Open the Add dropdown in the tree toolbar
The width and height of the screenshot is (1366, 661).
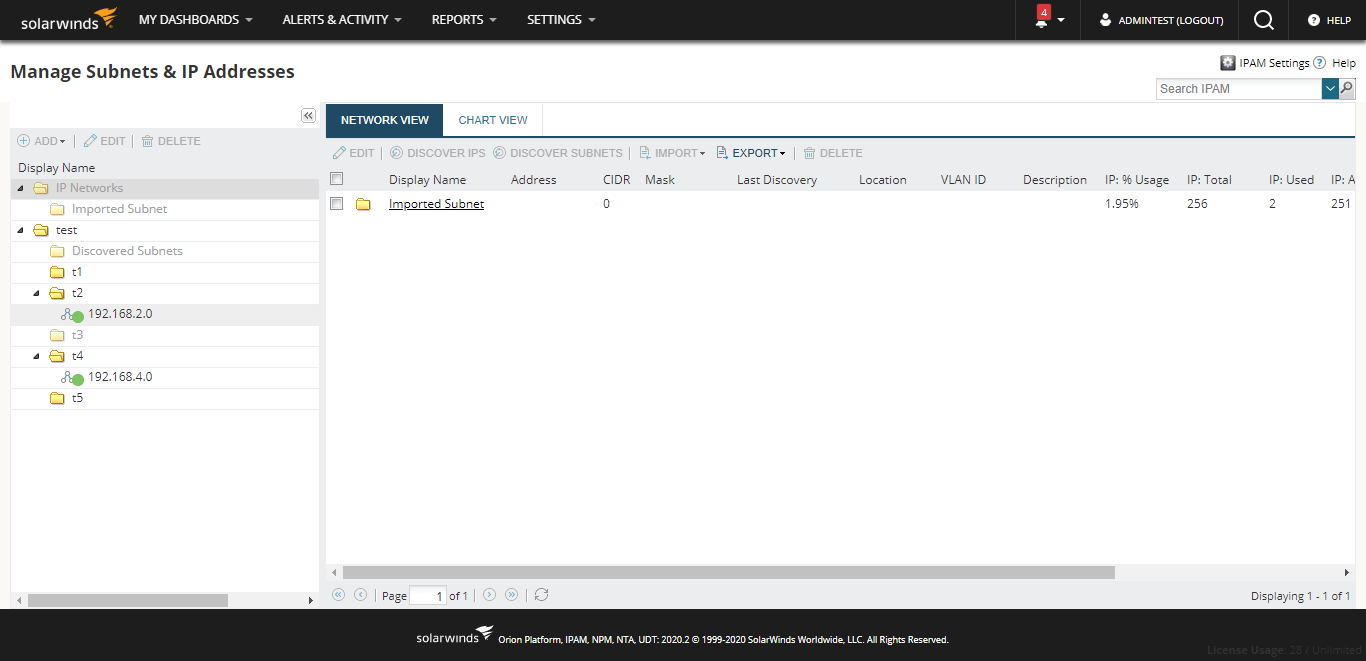[41, 141]
